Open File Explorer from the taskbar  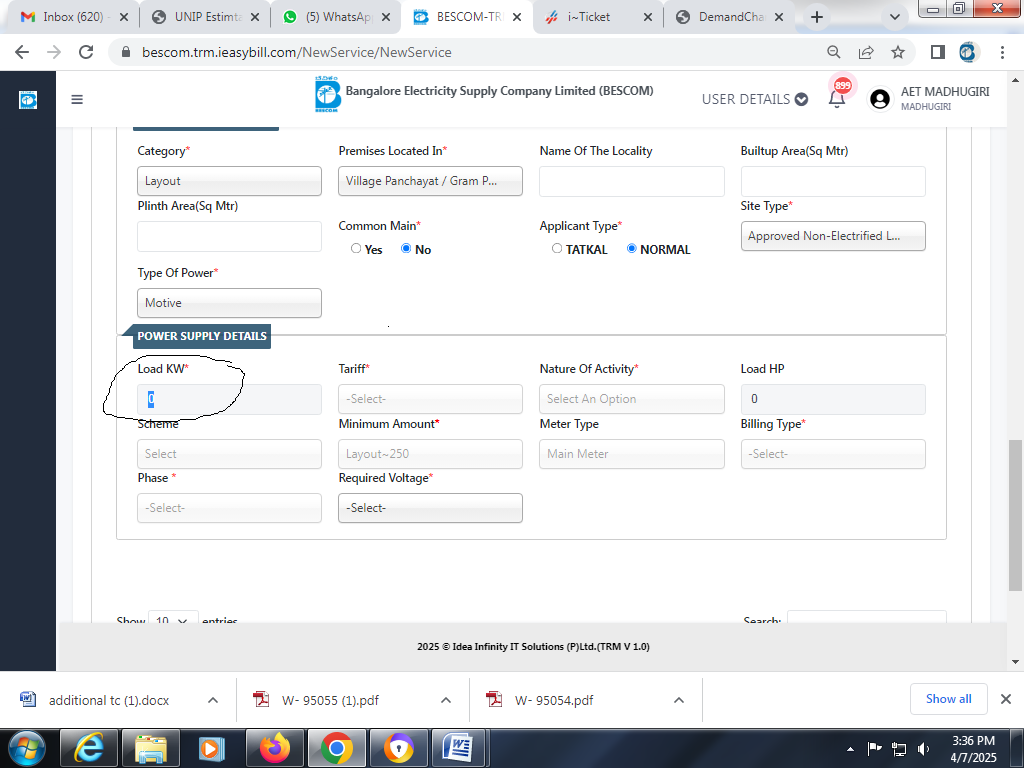pyautogui.click(x=151, y=748)
